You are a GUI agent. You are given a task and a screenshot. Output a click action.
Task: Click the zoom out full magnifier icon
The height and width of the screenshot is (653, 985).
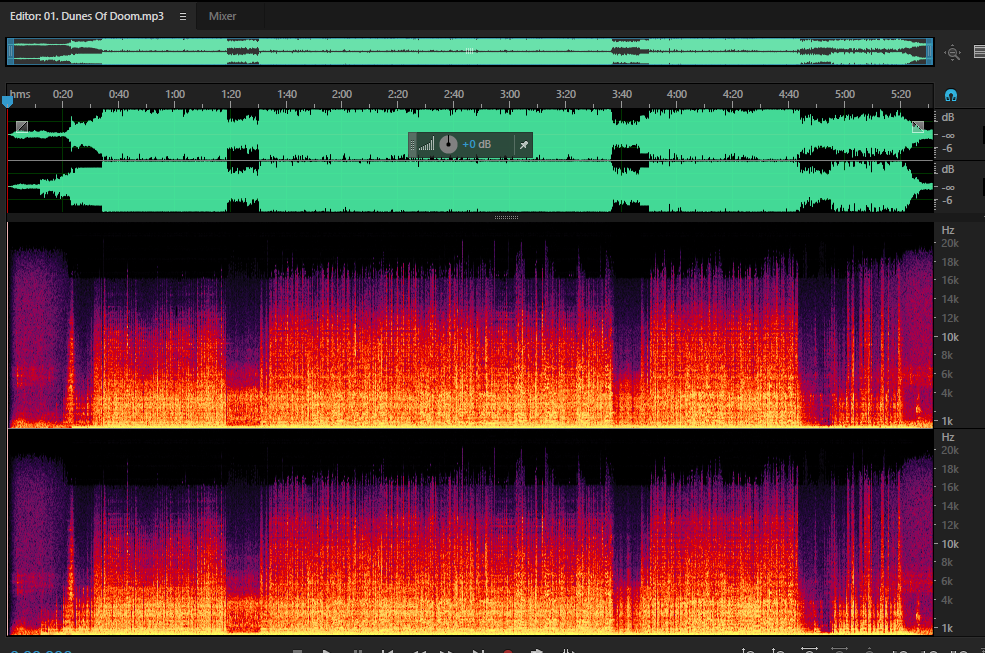pos(953,53)
